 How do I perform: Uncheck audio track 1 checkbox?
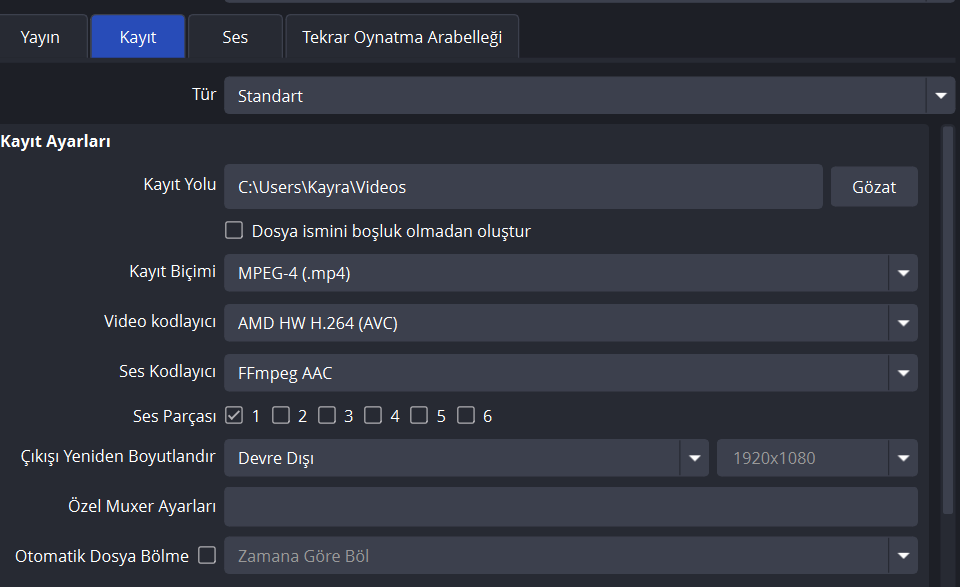click(x=234, y=415)
